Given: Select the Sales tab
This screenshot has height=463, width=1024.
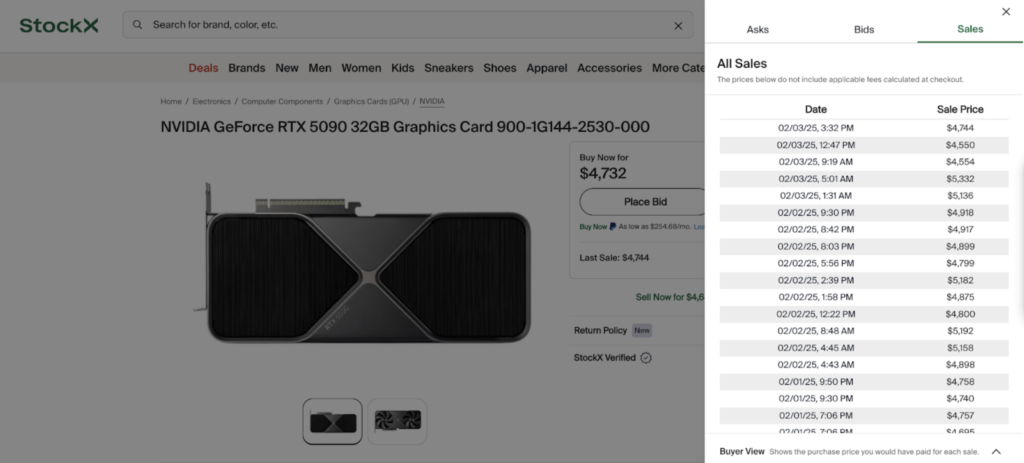Looking at the screenshot, I should [970, 29].
